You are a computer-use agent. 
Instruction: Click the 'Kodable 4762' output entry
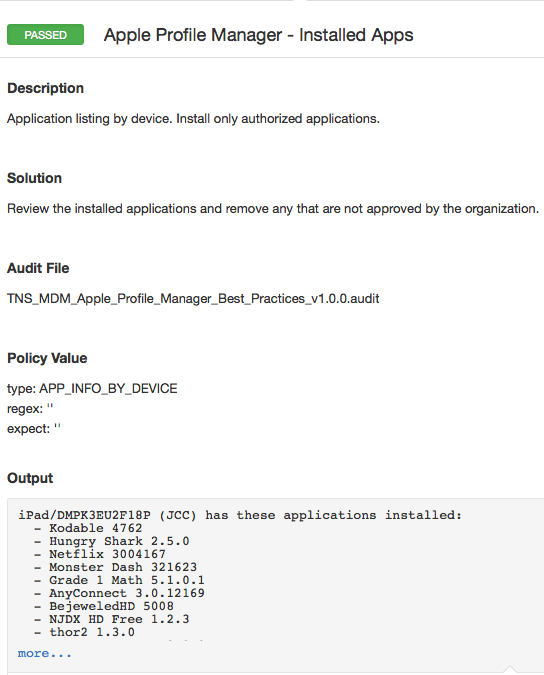click(x=96, y=528)
